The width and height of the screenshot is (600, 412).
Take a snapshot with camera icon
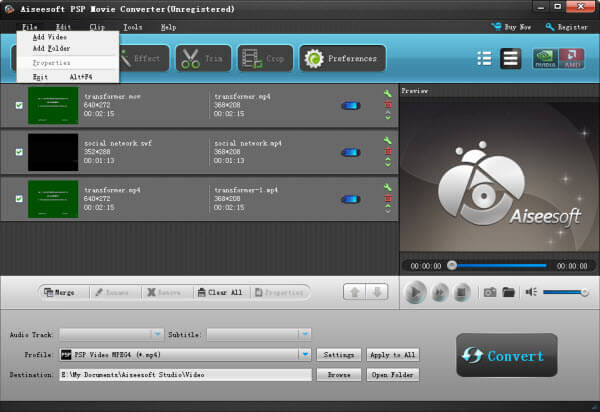click(x=490, y=293)
